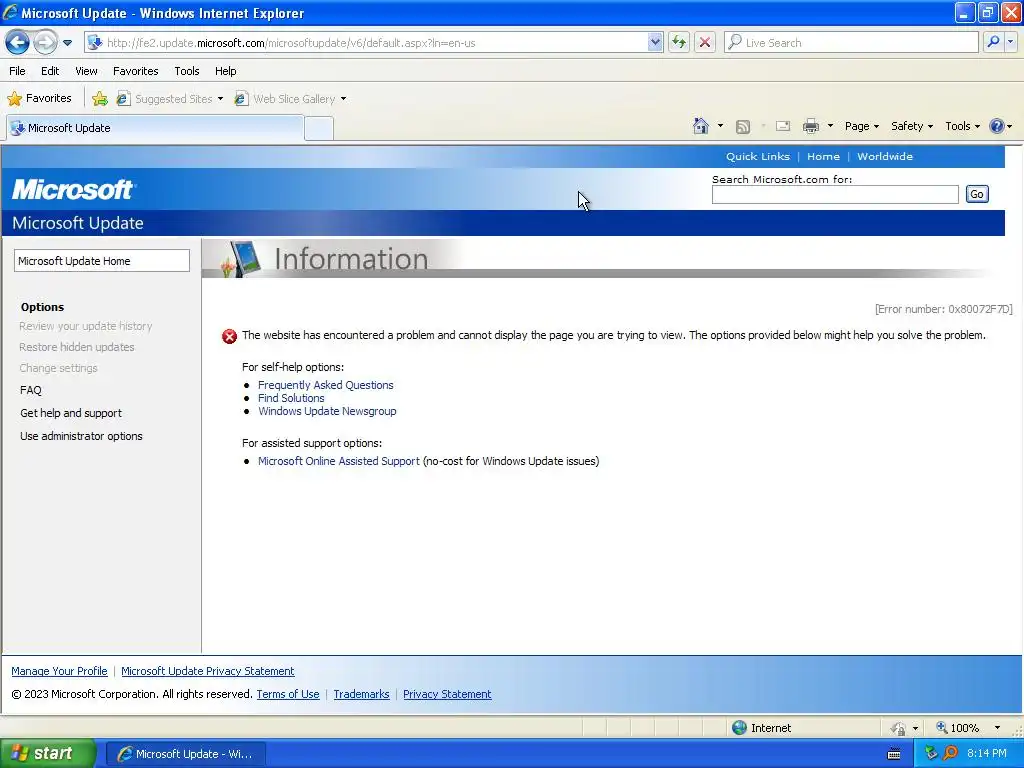Click the Worldwide link
Image resolution: width=1024 pixels, height=768 pixels.
(885, 157)
